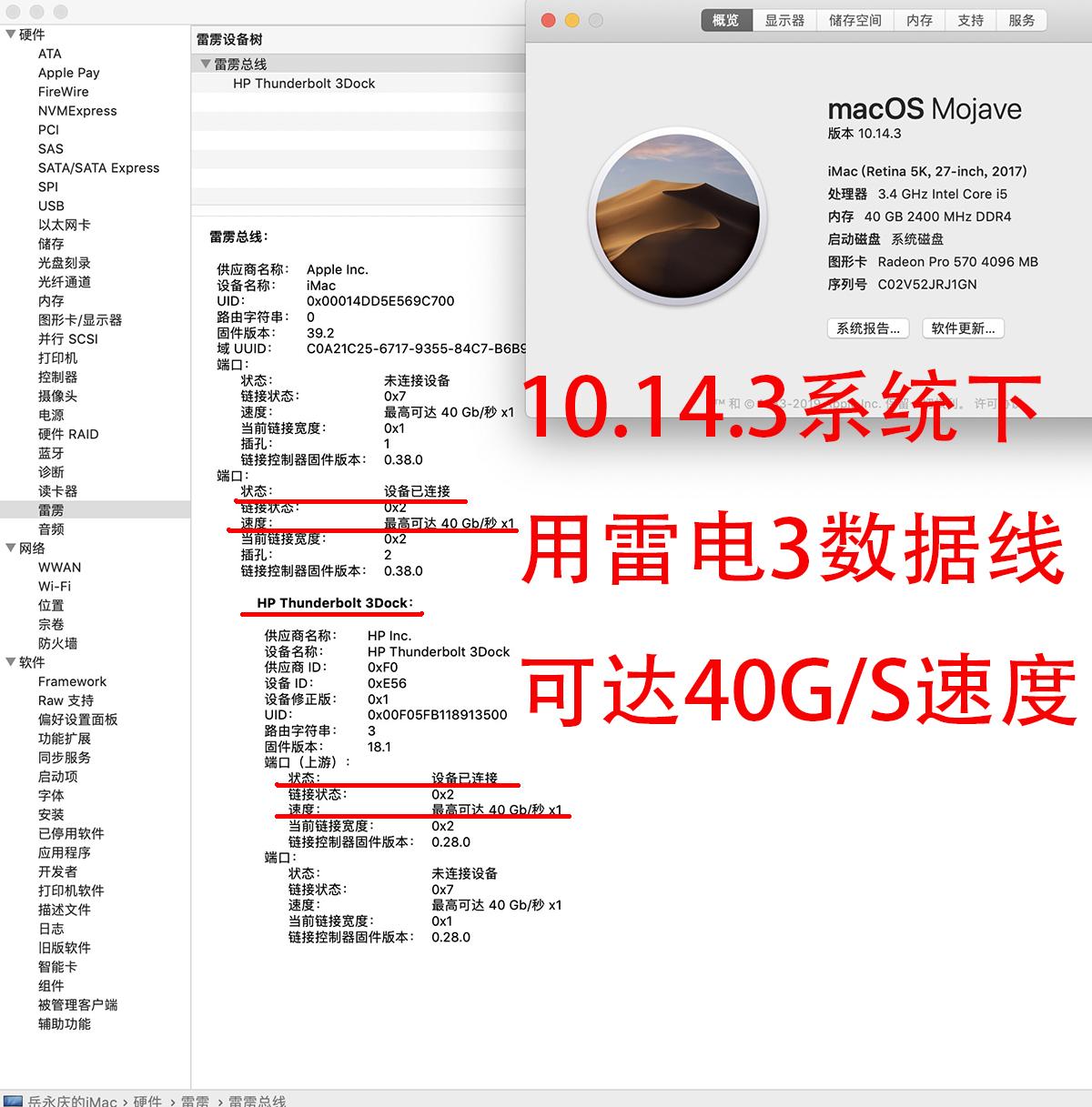Collapse the 网络 sidebar section
The width and height of the screenshot is (1092, 1107).
click(x=11, y=548)
